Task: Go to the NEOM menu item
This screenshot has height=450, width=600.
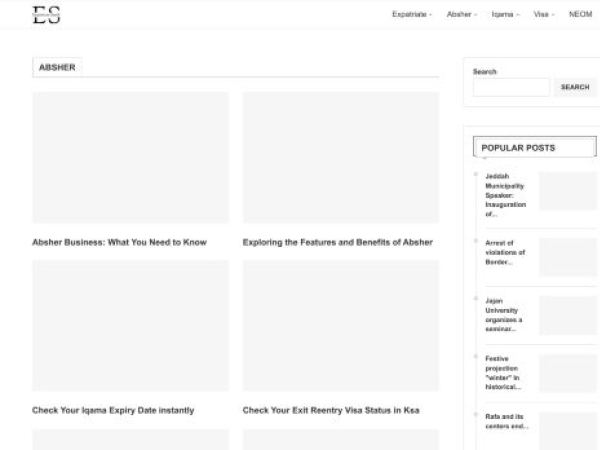Action: (580, 15)
